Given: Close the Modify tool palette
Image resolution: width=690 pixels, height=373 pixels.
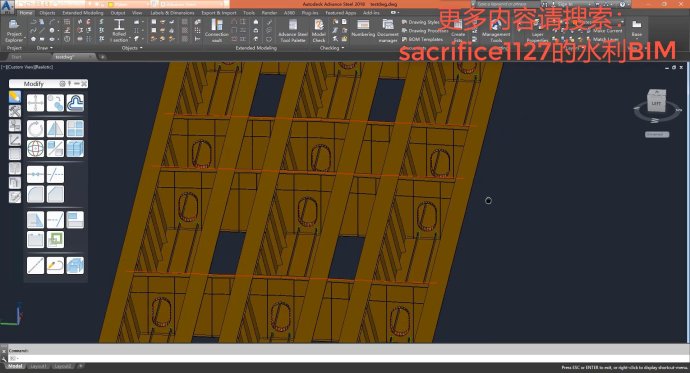Looking at the screenshot, I should [84, 84].
